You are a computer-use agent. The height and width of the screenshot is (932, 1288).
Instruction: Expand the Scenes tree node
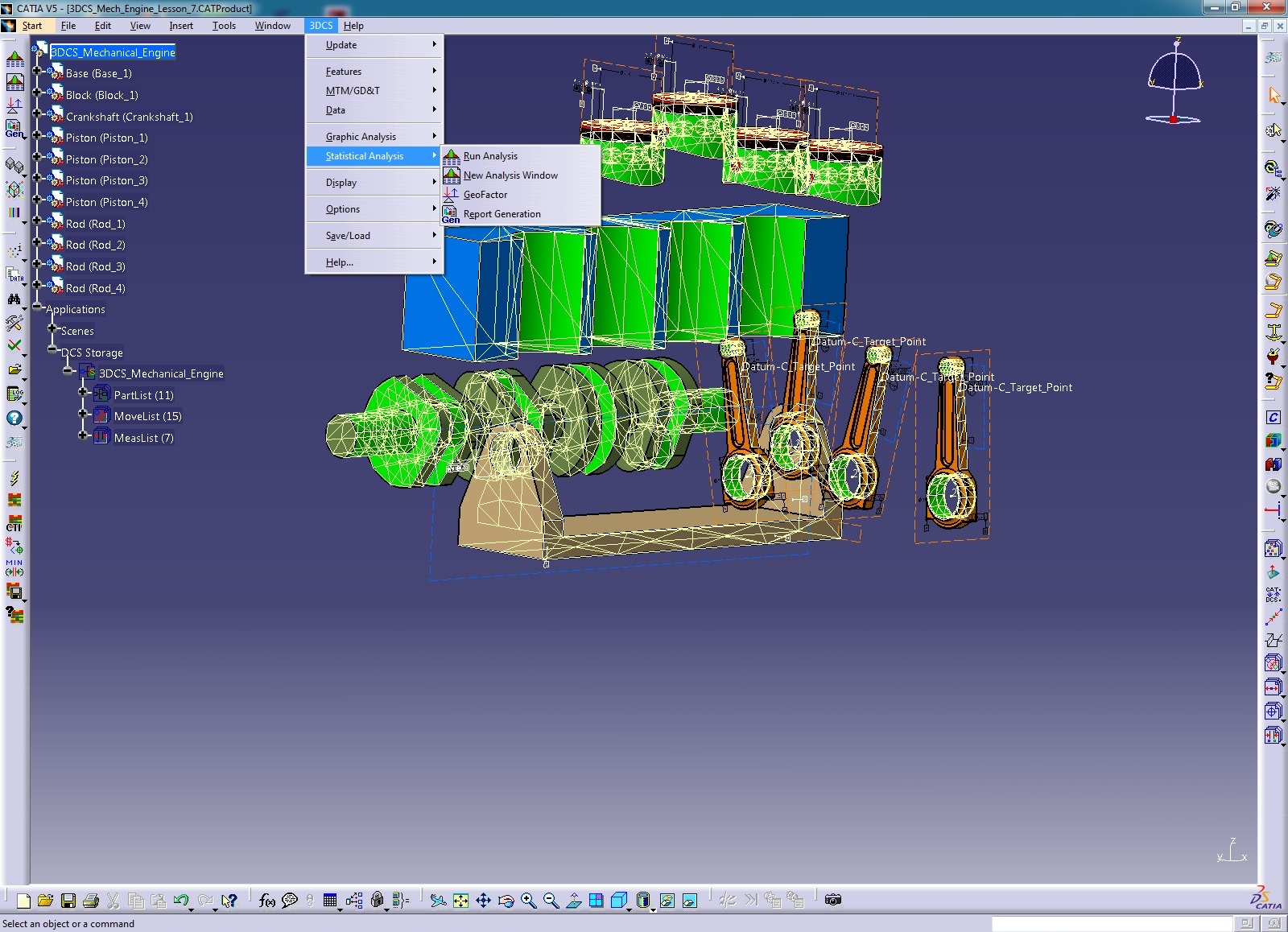[52, 328]
